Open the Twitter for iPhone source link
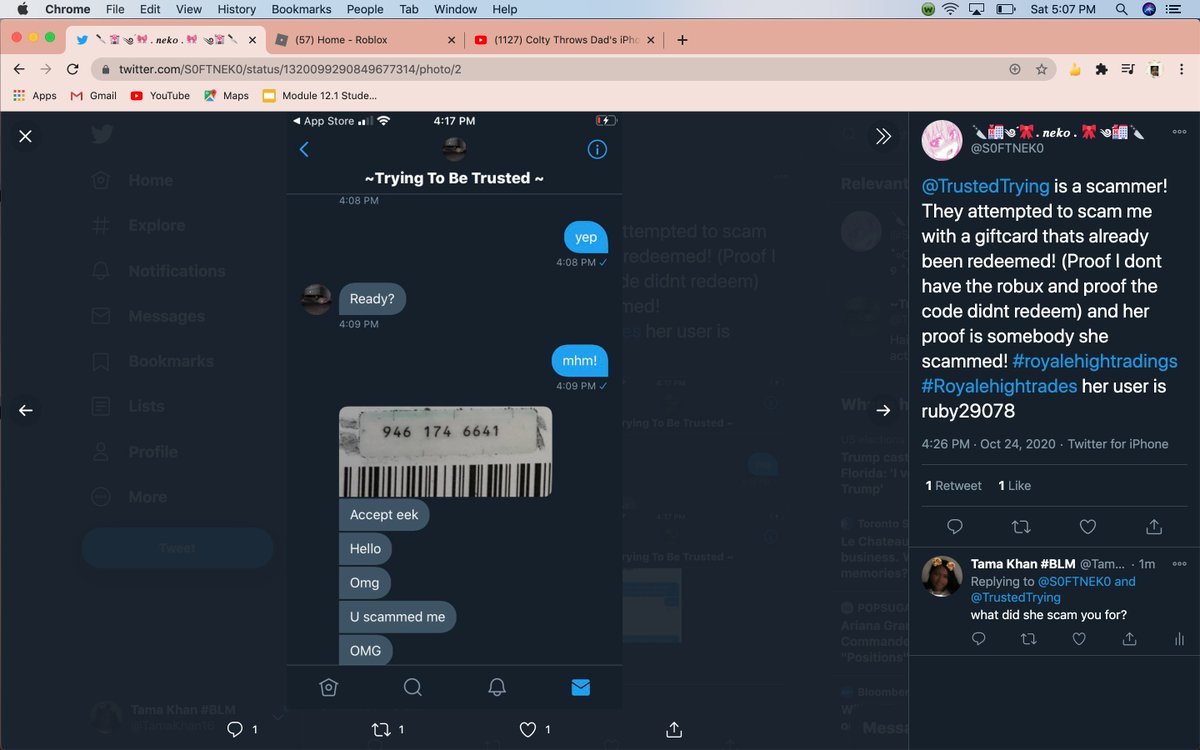Image resolution: width=1200 pixels, height=750 pixels. (1118, 444)
